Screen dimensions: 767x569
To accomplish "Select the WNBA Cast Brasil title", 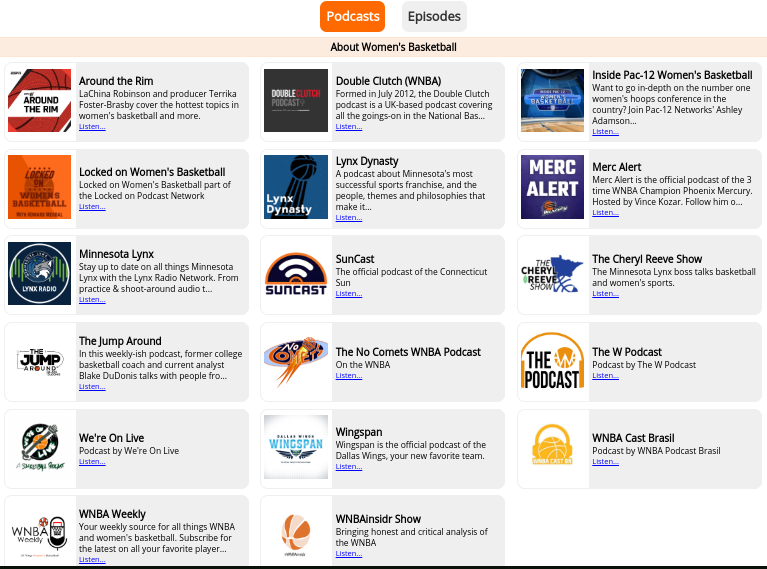I will coord(633,438).
